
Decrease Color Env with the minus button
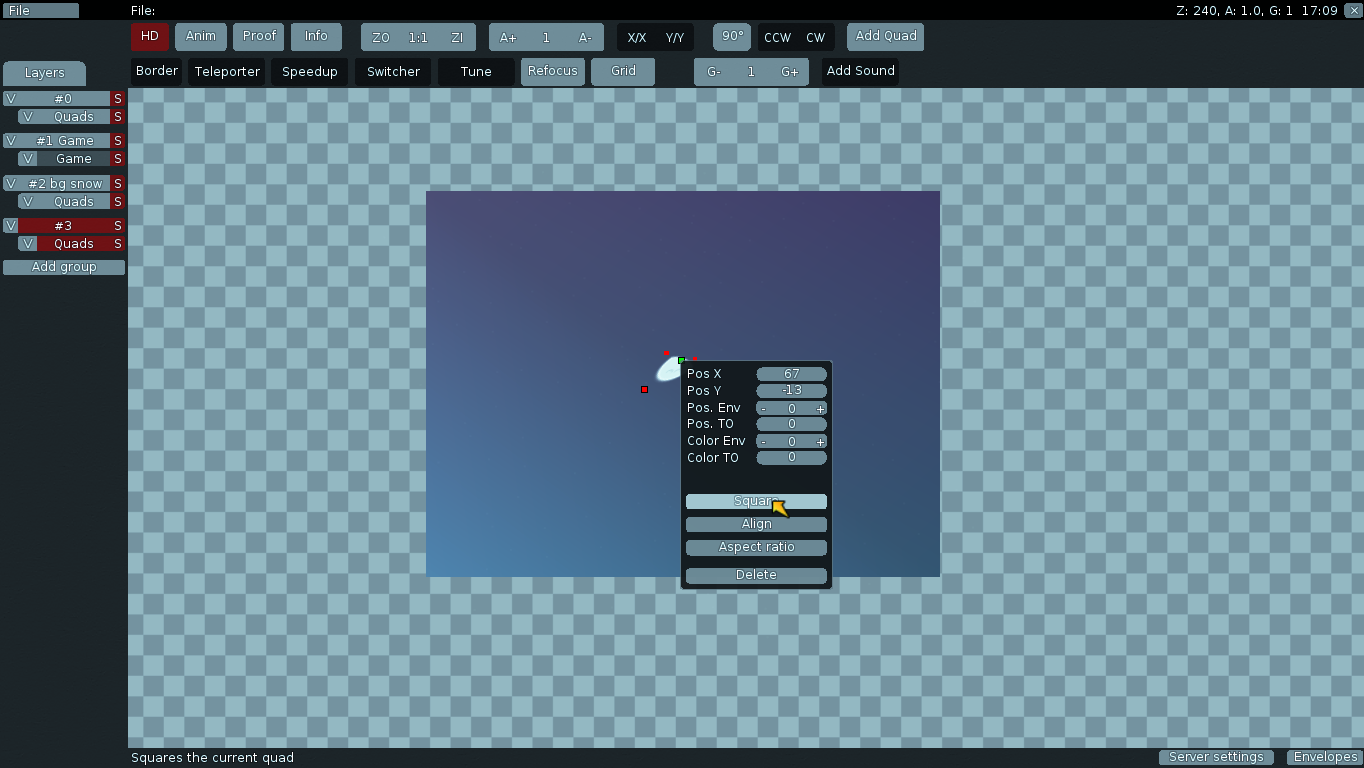point(764,442)
